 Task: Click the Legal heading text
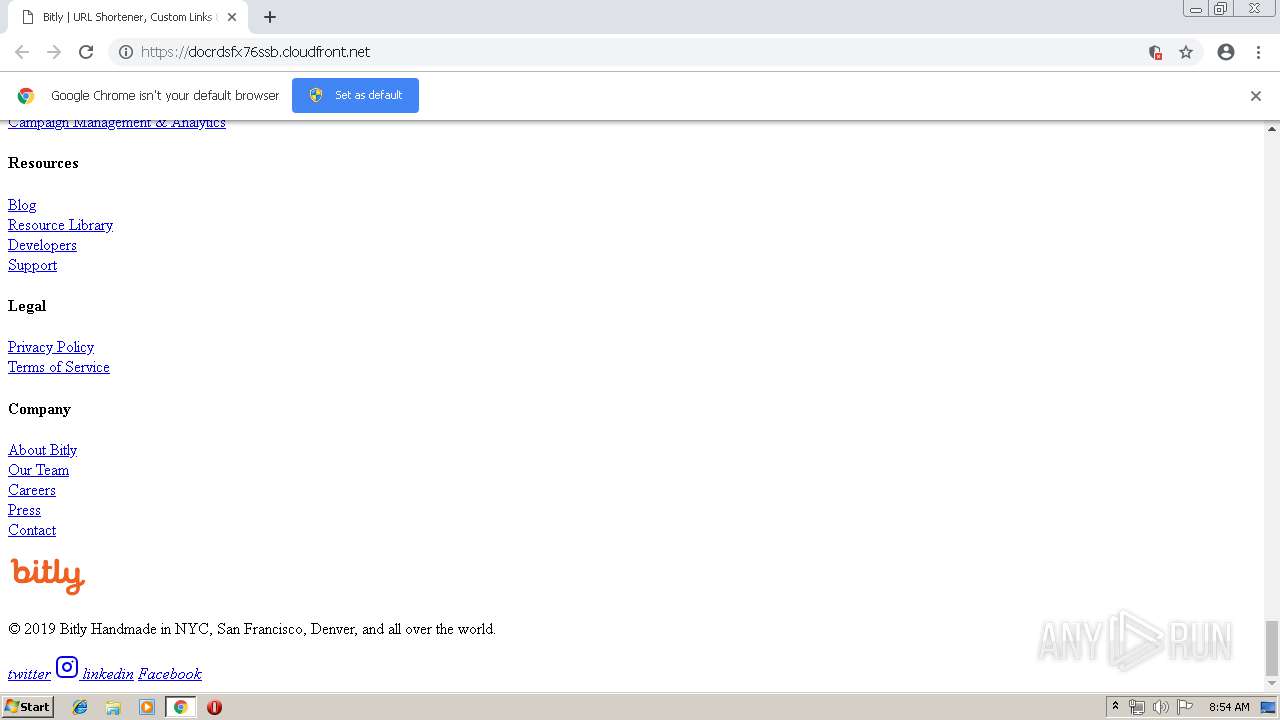[x=27, y=306]
